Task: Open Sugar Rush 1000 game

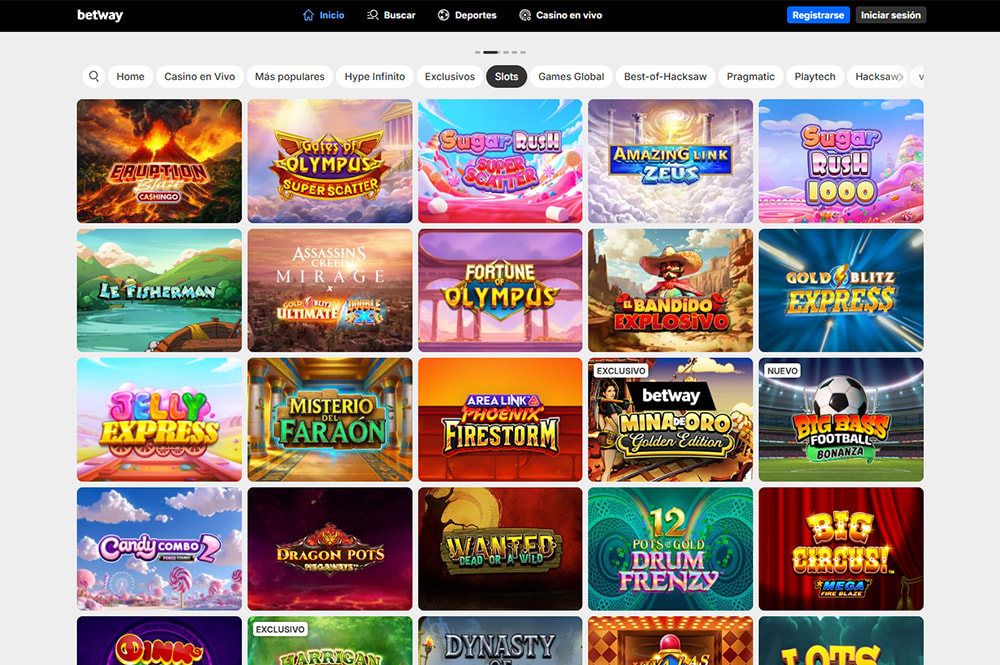Action: [x=841, y=161]
